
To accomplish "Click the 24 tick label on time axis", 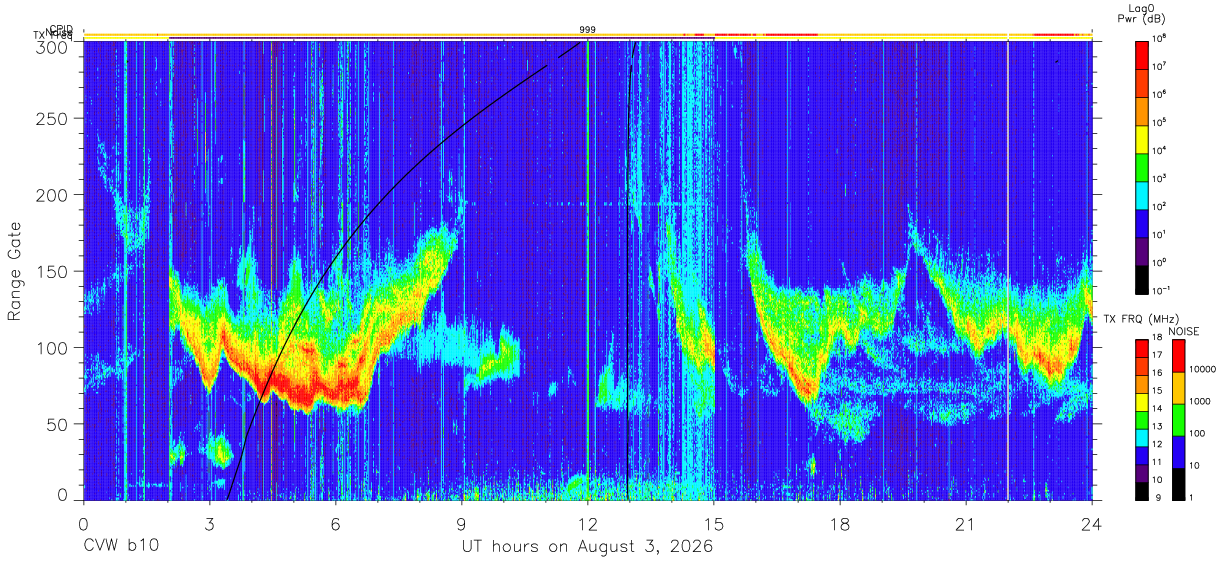I will tap(1092, 524).
